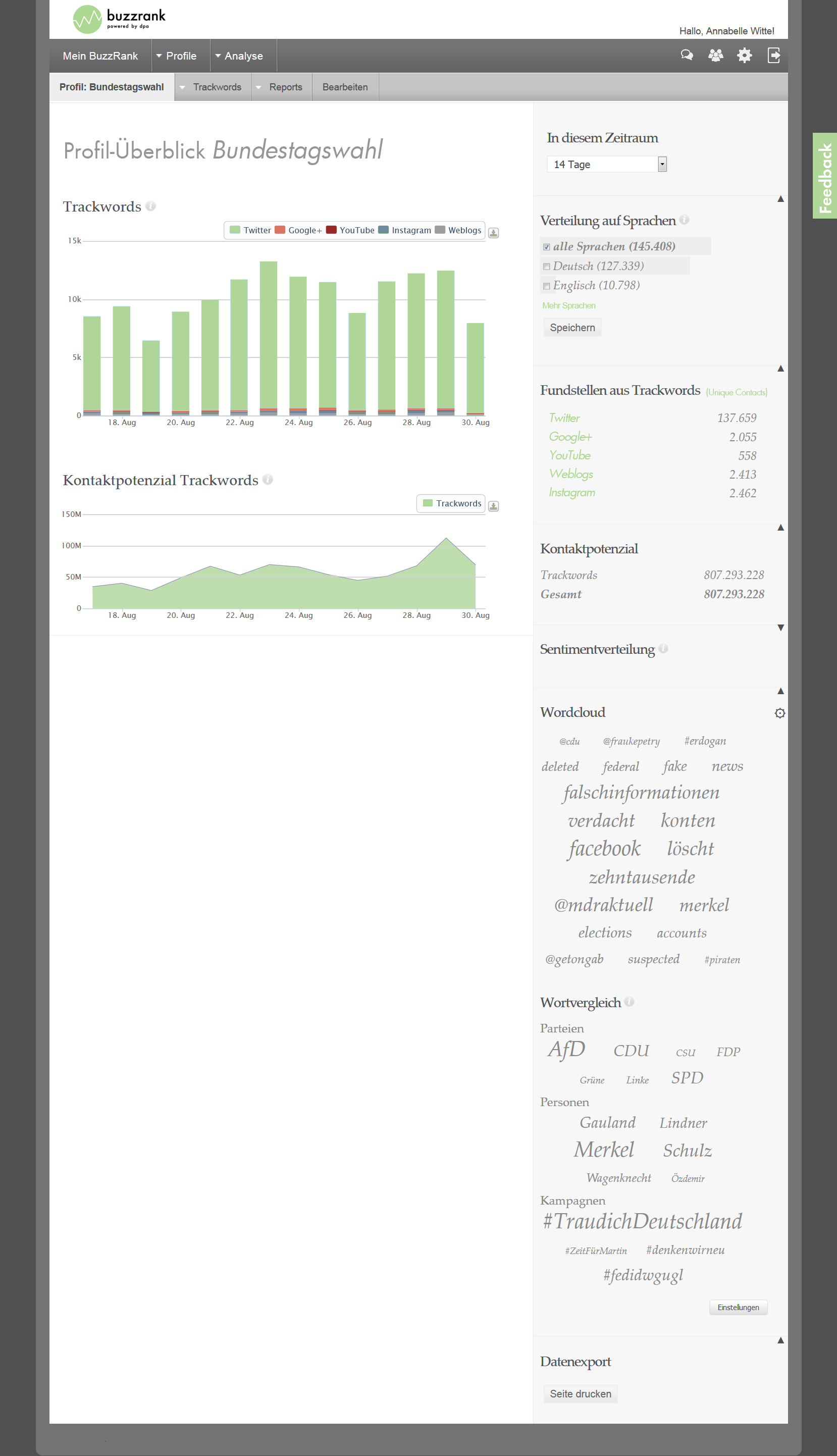837x1456 pixels.
Task: Open Wordcloud settings gear icon
Action: (x=779, y=713)
